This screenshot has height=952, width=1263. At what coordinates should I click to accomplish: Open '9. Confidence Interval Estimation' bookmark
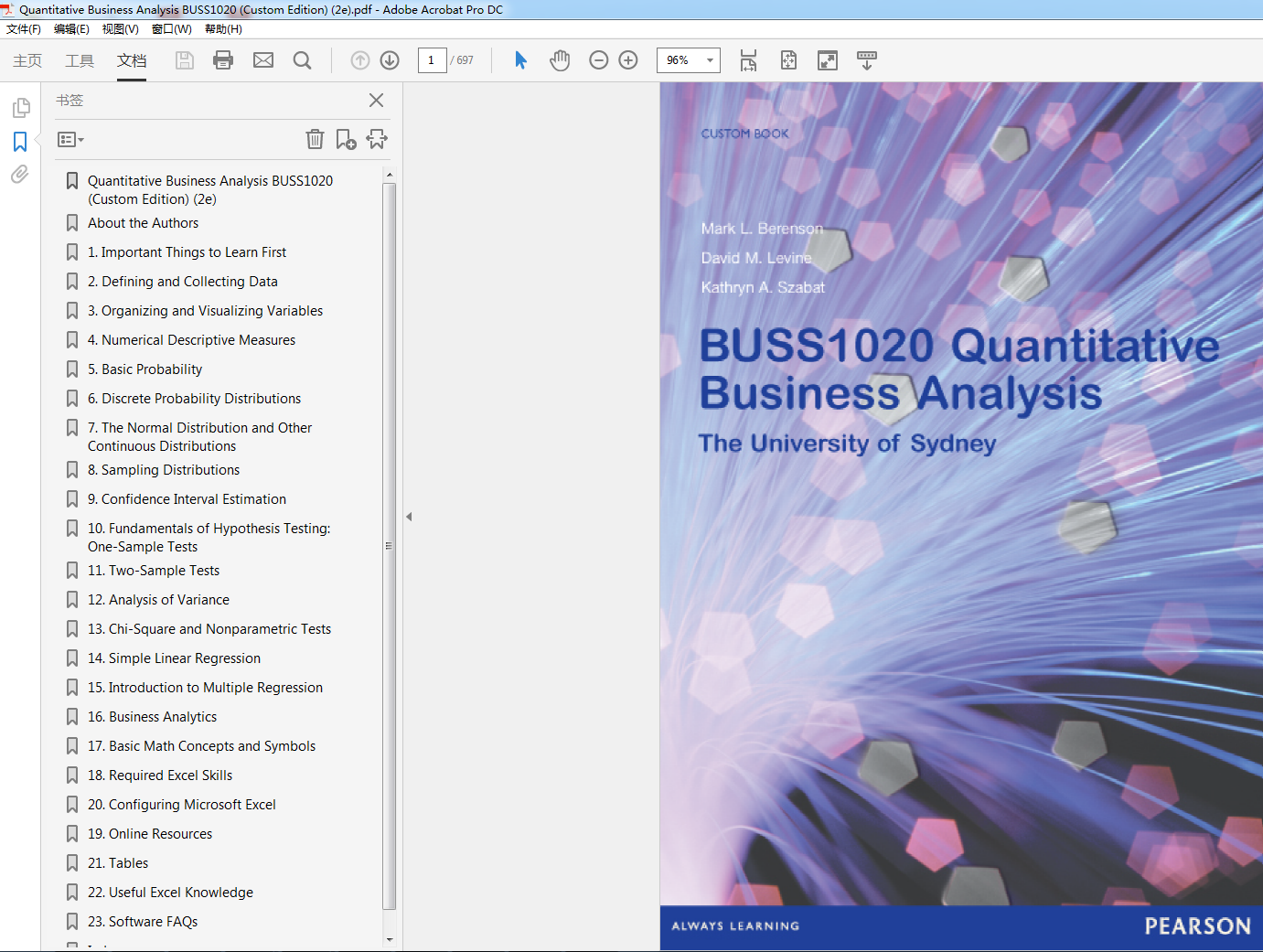pyautogui.click(x=187, y=499)
